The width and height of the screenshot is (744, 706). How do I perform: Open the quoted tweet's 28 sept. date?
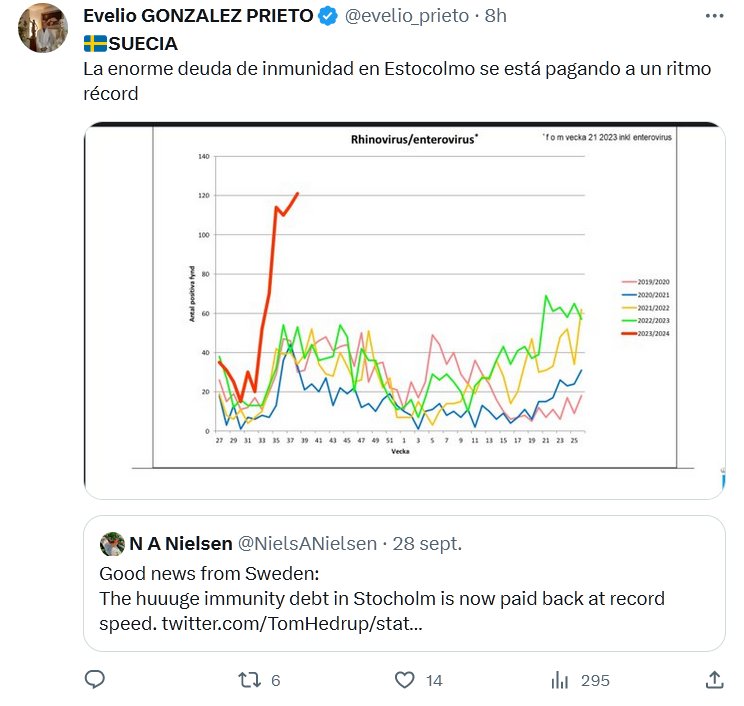428,543
